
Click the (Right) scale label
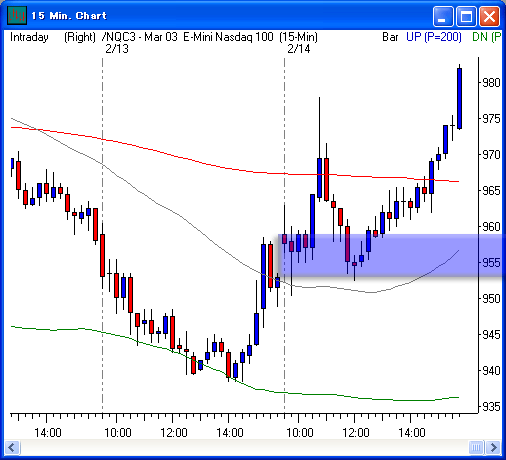[80, 37]
